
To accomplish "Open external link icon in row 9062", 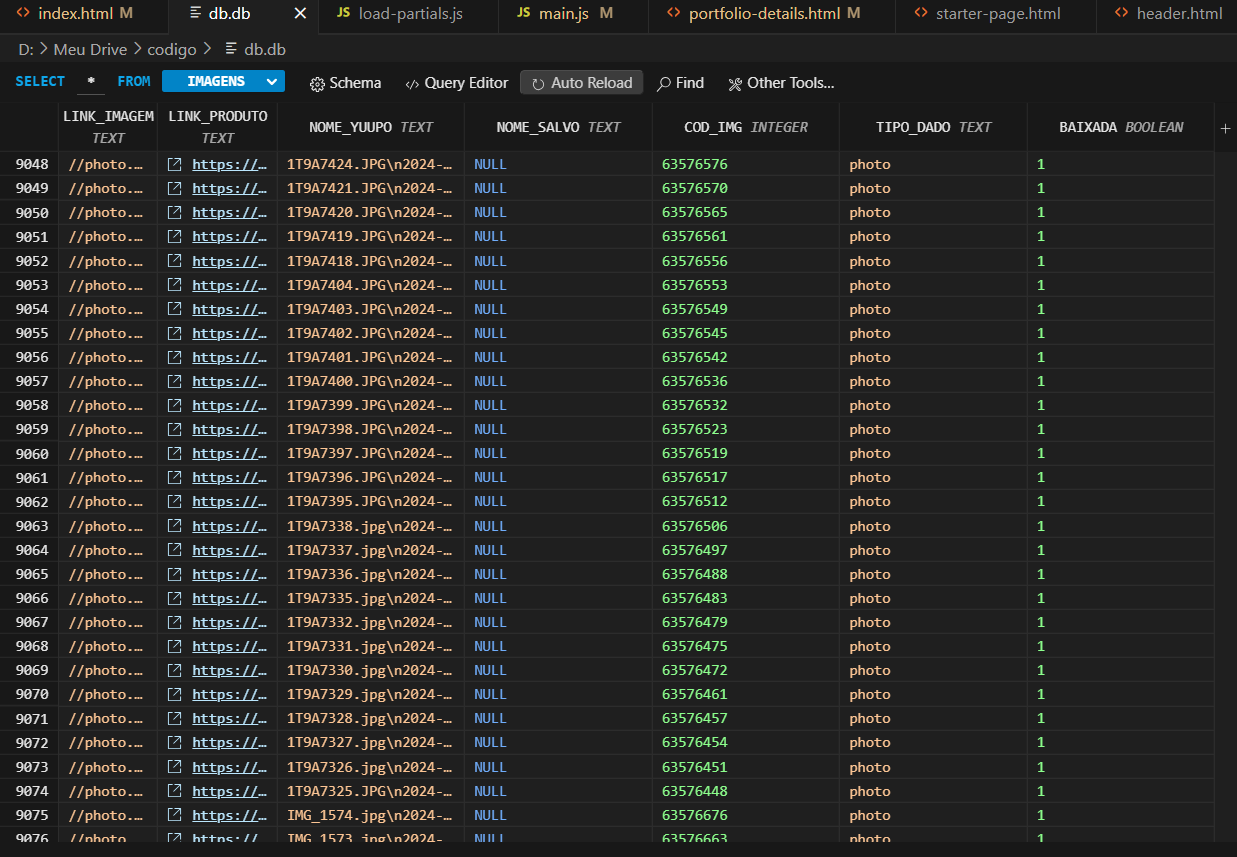I will coord(175,501).
